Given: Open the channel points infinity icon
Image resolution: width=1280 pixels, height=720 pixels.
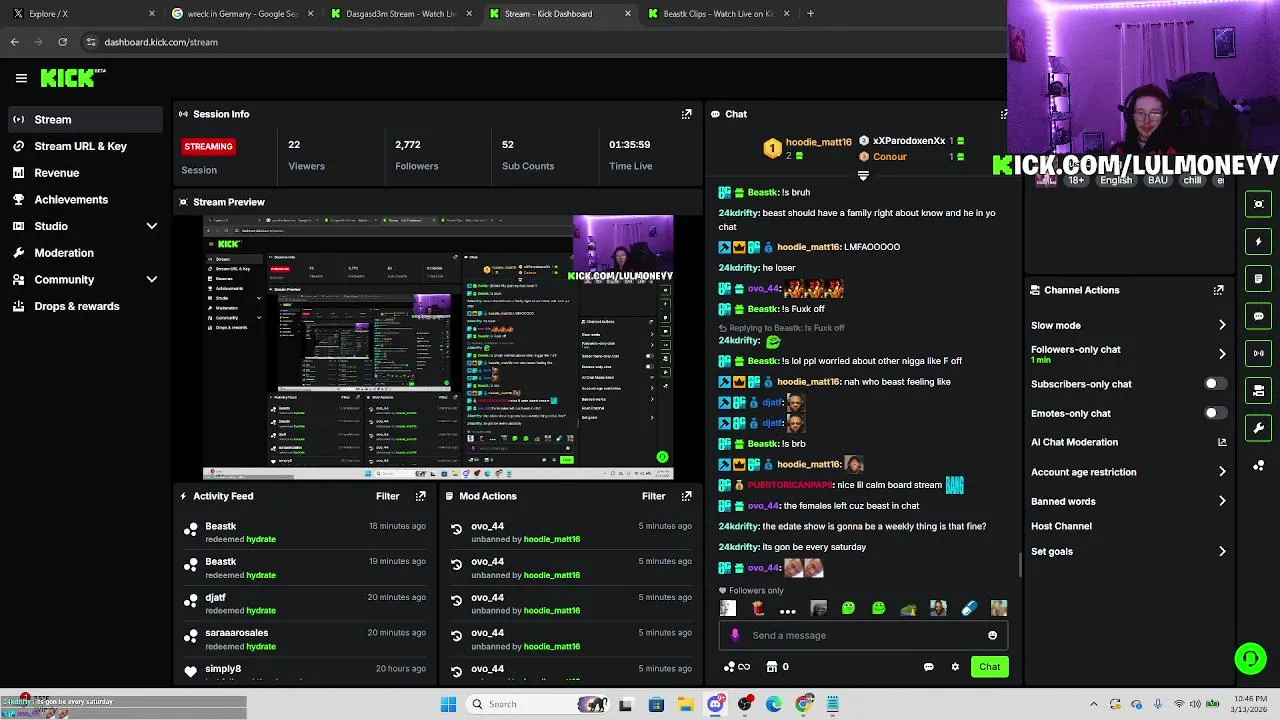Looking at the screenshot, I should [737, 667].
